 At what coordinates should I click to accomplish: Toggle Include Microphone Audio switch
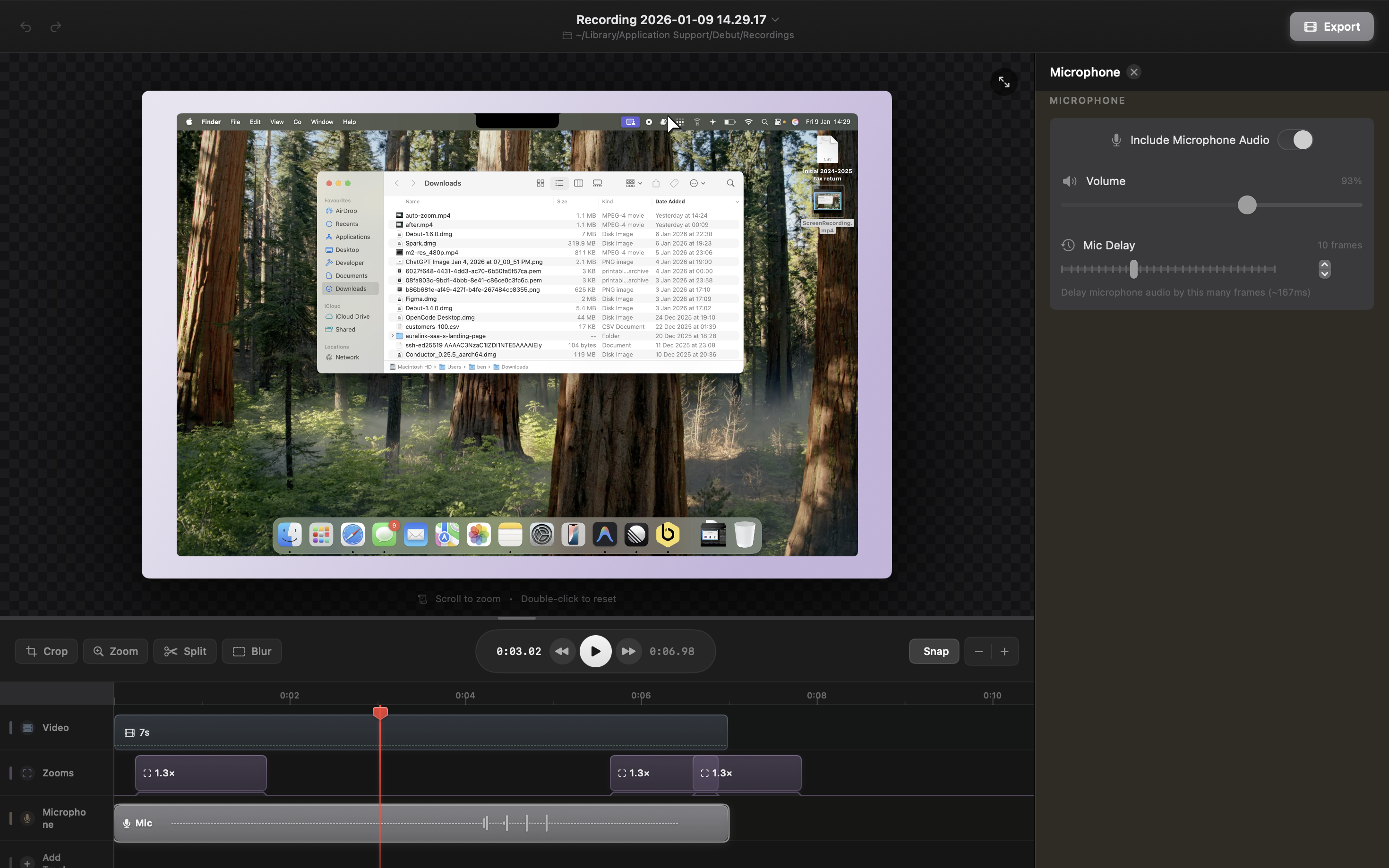point(1295,139)
